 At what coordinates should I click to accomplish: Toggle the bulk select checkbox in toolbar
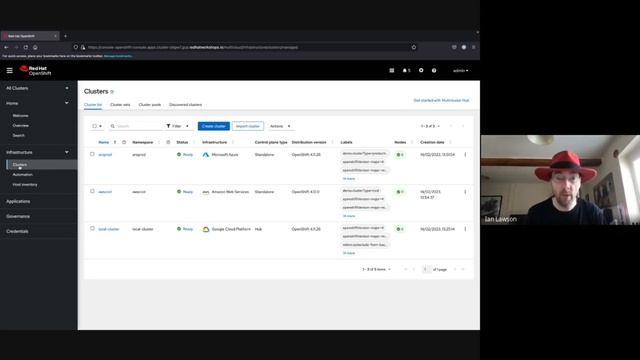pos(94,126)
